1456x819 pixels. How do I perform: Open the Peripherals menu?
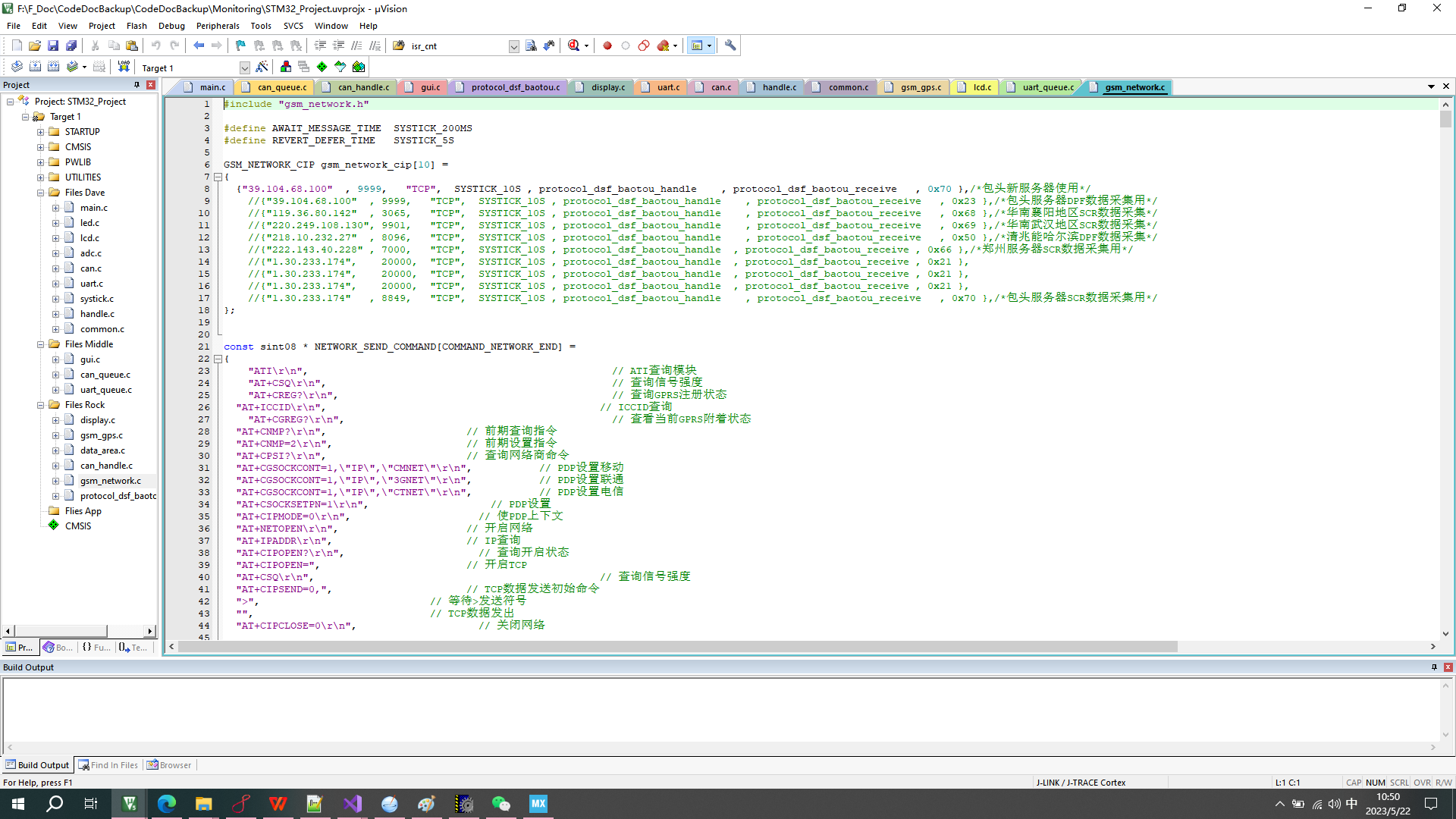coord(218,26)
